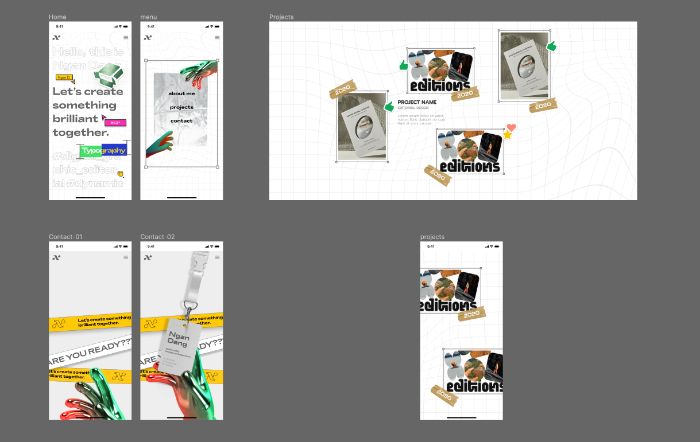Select top editions image in phone projects frame
This screenshot has width=700, height=442.
(x=450, y=290)
